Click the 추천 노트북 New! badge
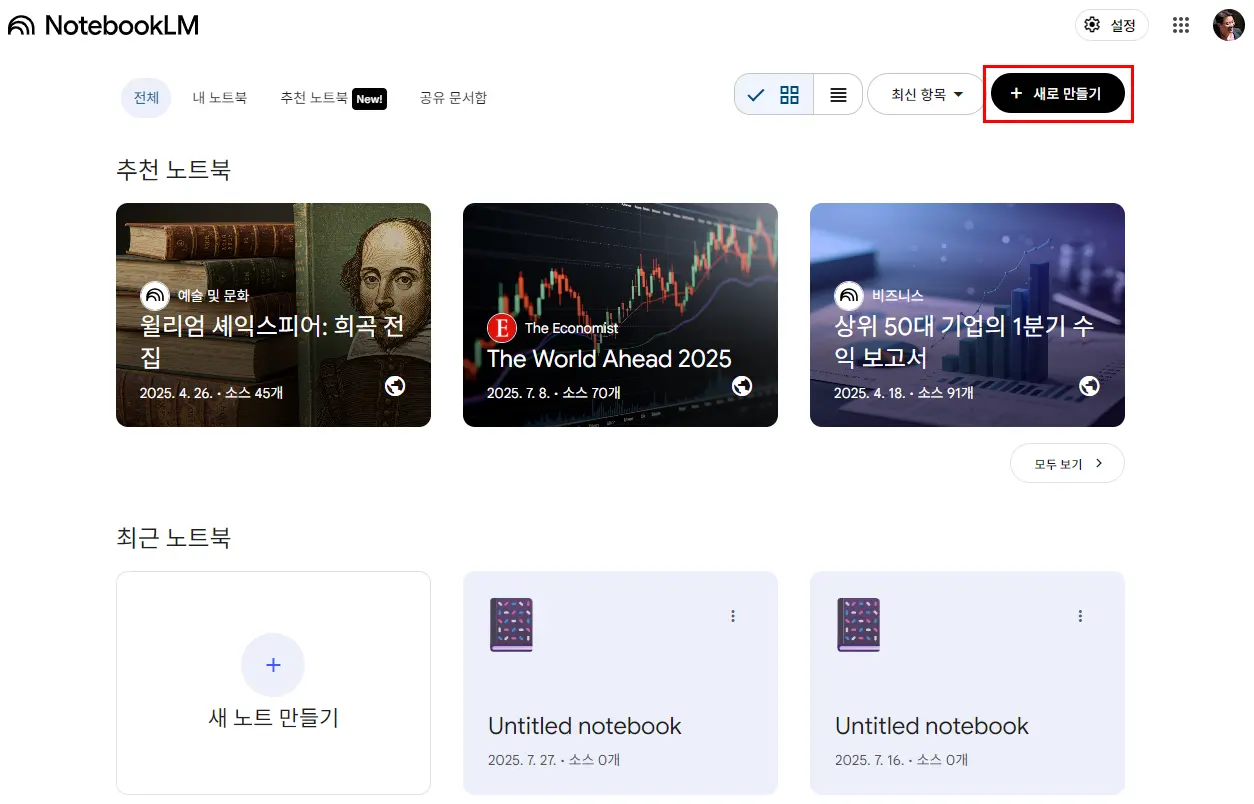The width and height of the screenshot is (1254, 804). tap(368, 98)
